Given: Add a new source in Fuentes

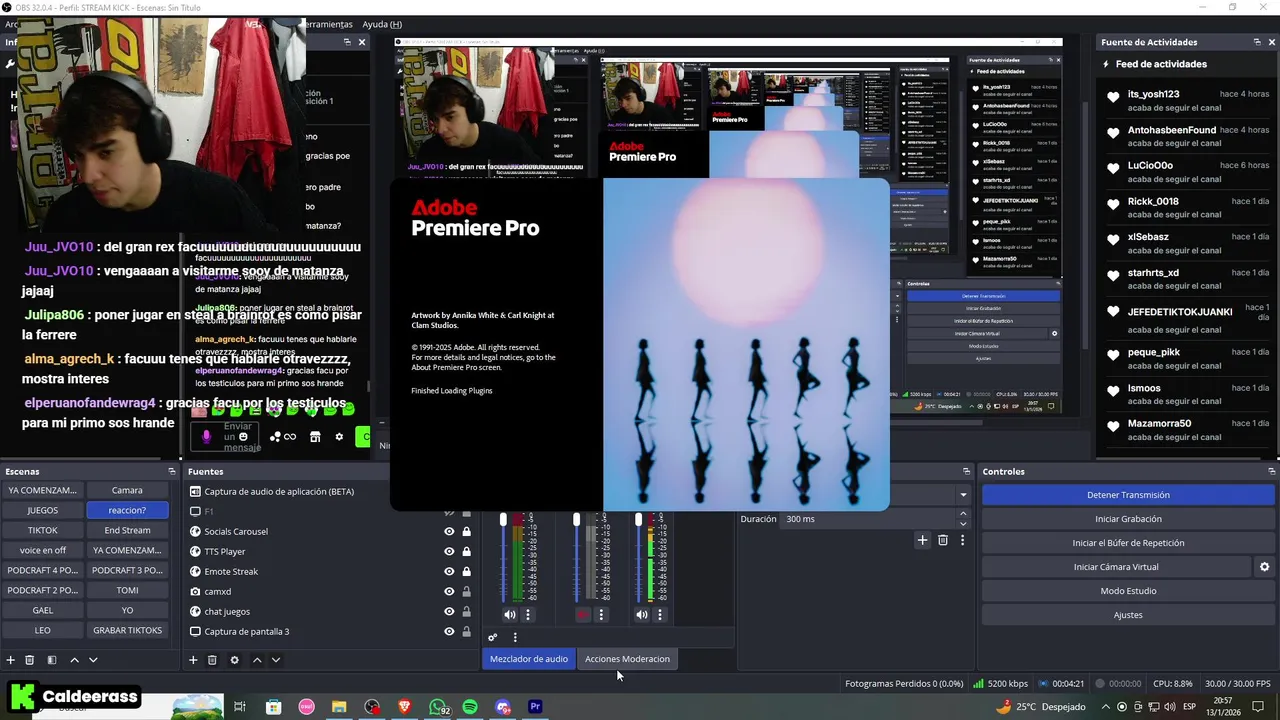Looking at the screenshot, I should pos(193,660).
